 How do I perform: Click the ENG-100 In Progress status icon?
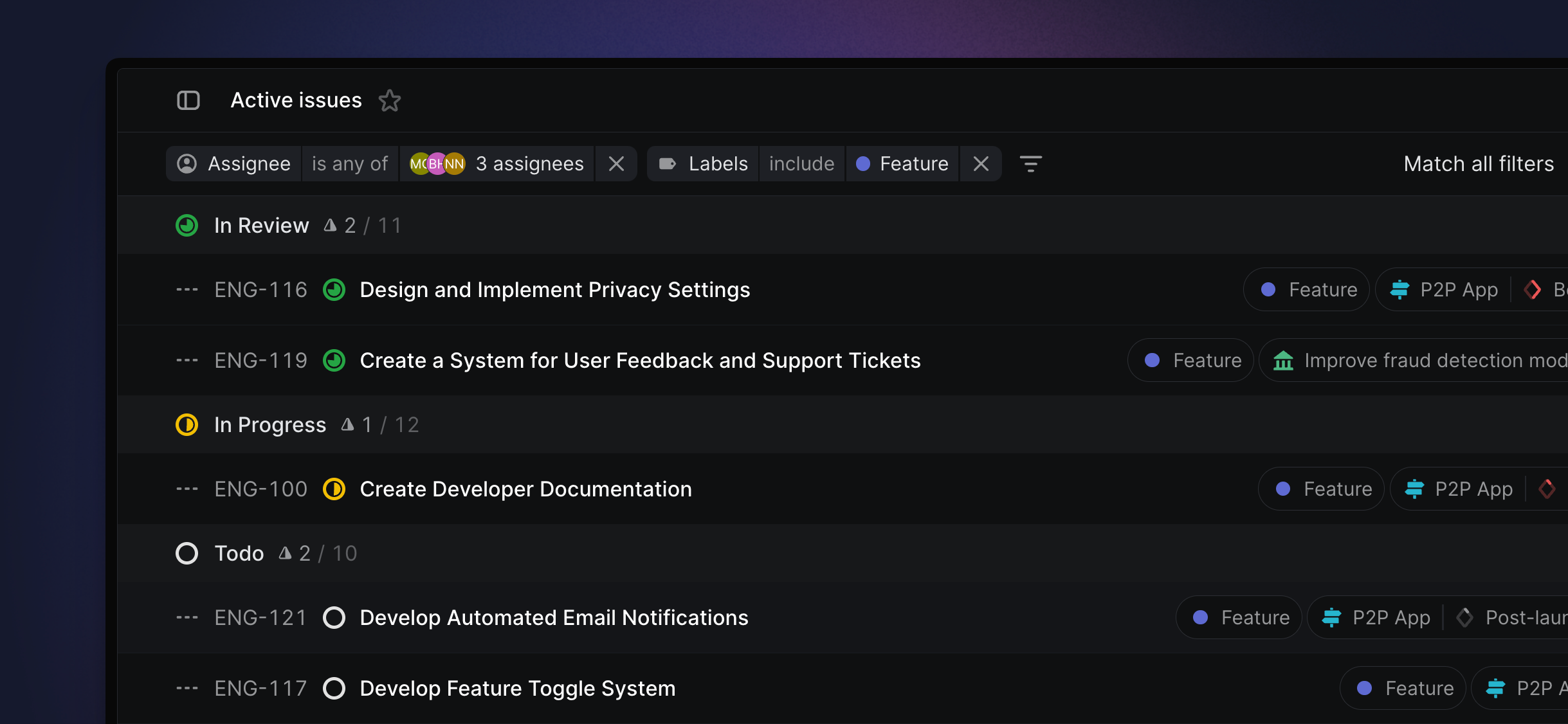[x=334, y=489]
